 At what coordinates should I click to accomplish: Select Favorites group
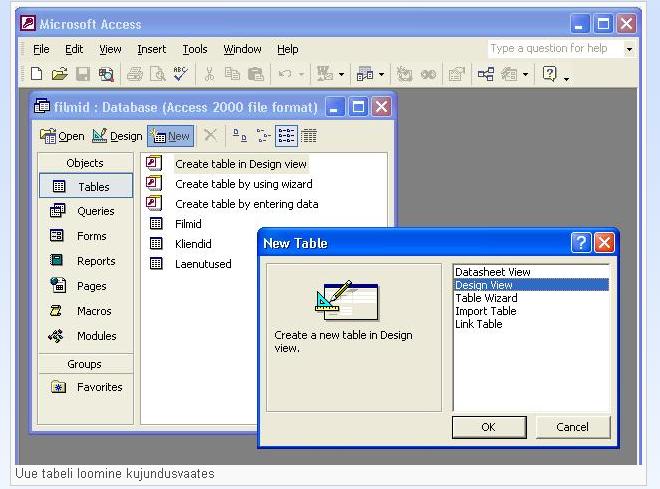(86, 387)
